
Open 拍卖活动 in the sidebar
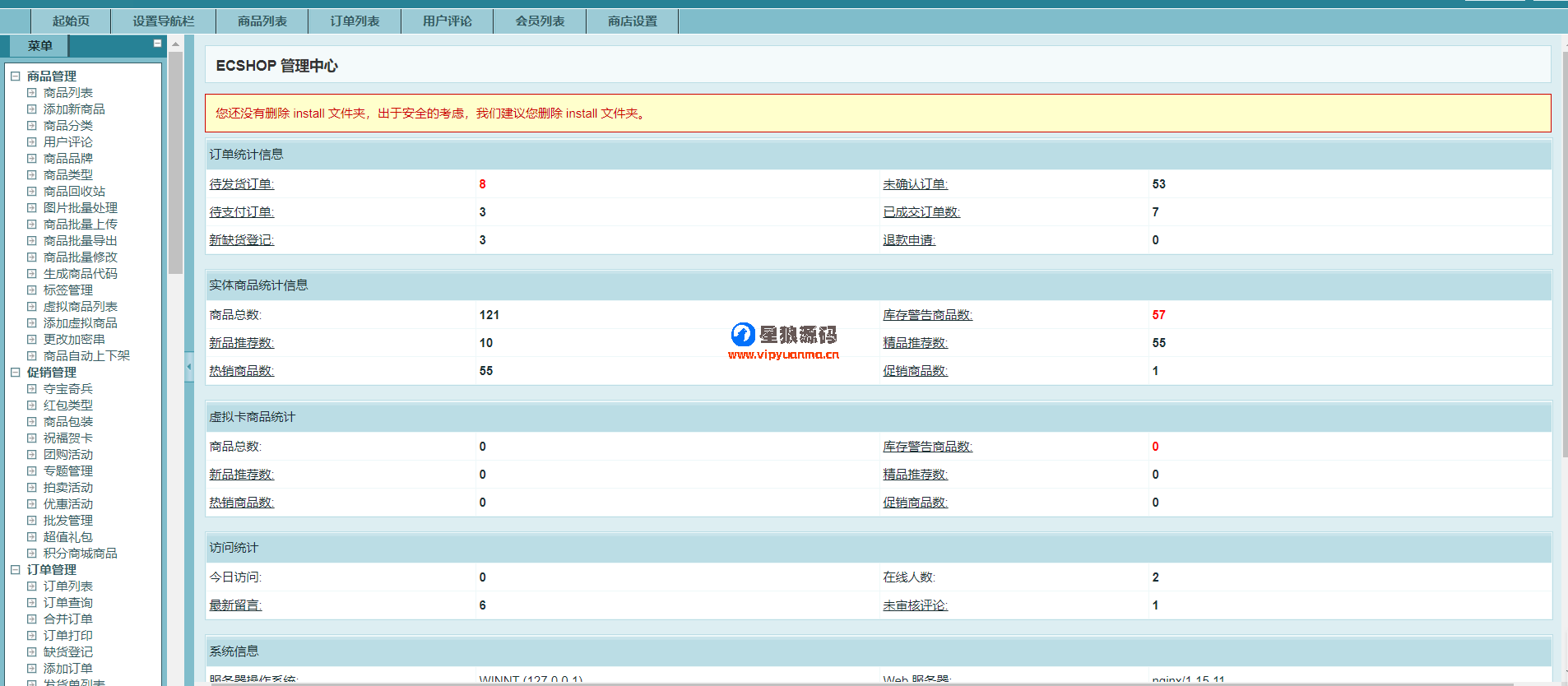tap(68, 487)
